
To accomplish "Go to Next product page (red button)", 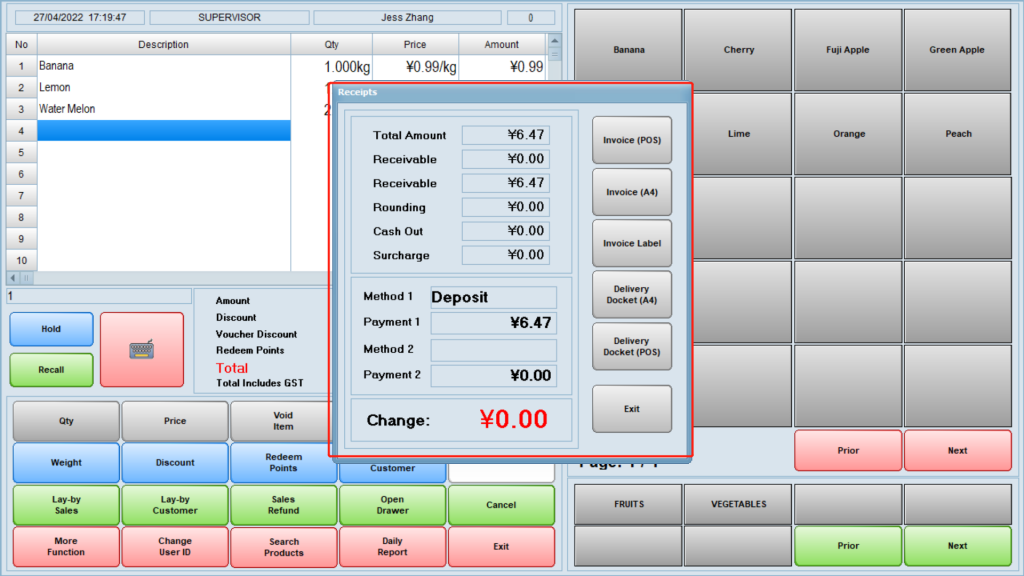I will (x=957, y=451).
